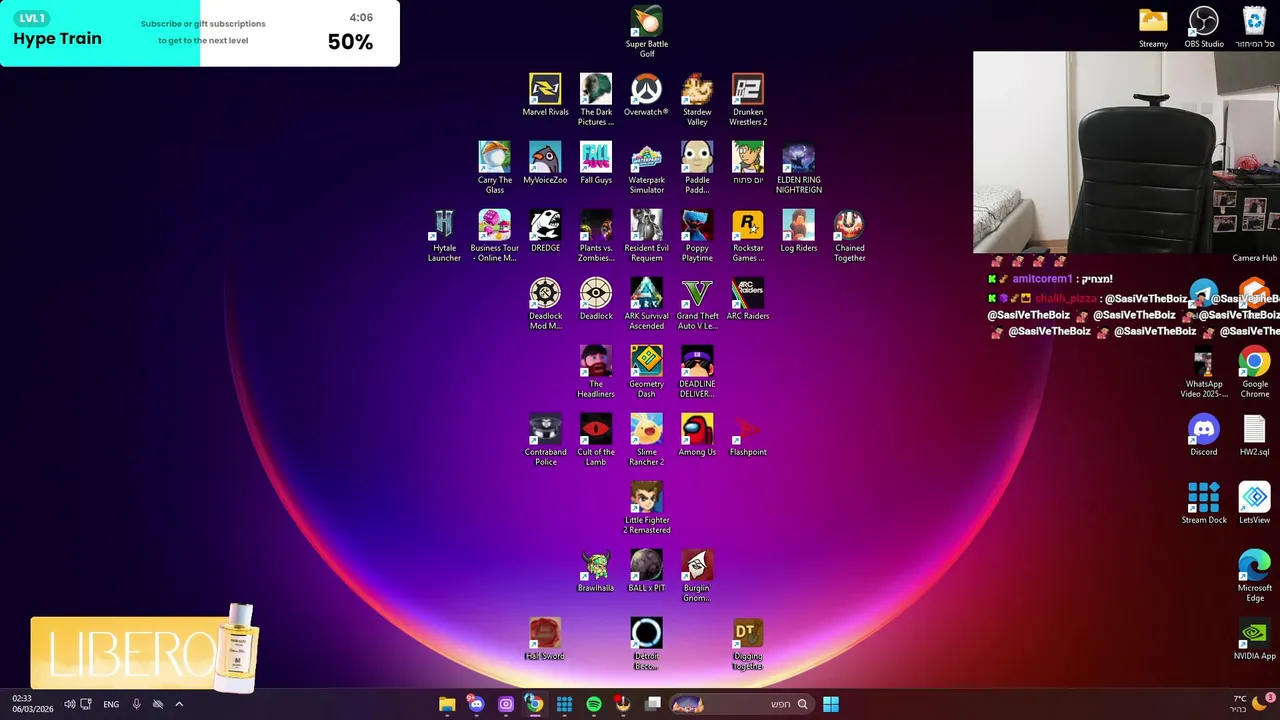
Task: Open the volume tray control
Action: [x=70, y=704]
